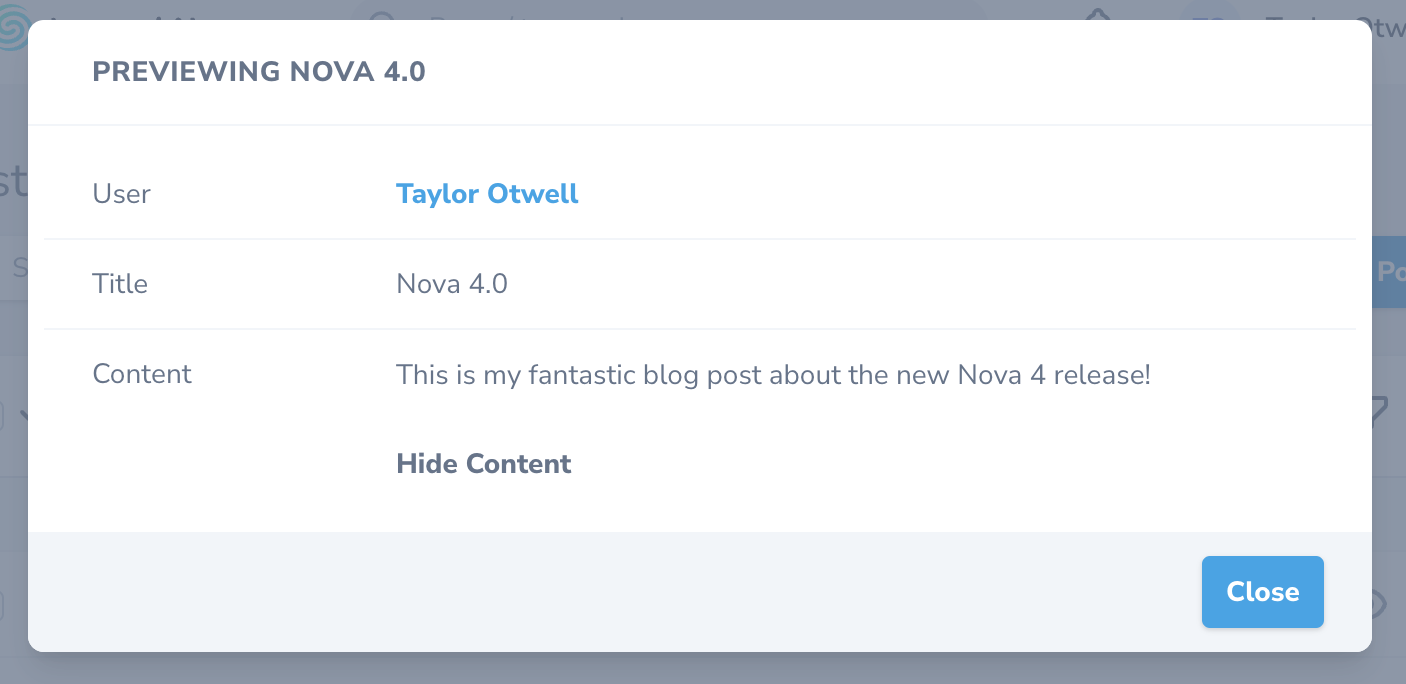Screen dimensions: 1406x684
Task: Click the Close button in the preview modal
Action: click(1262, 592)
